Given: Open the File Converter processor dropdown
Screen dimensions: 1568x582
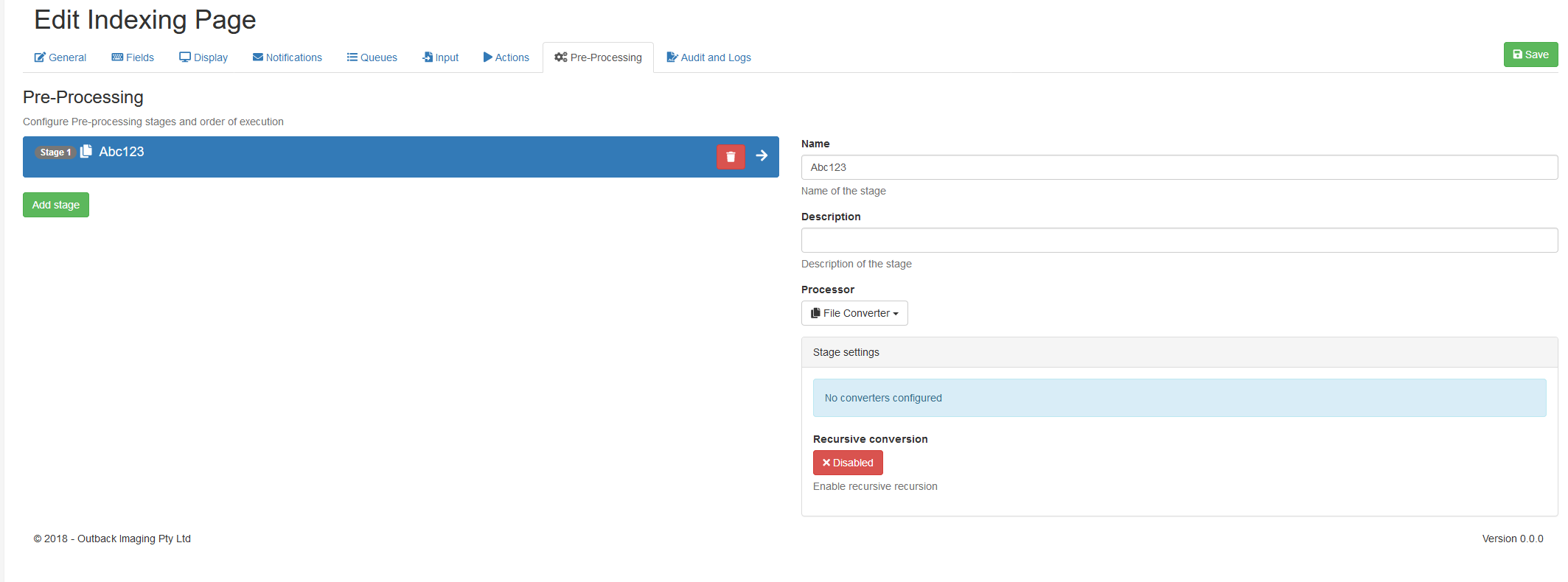Looking at the screenshot, I should tap(854, 313).
